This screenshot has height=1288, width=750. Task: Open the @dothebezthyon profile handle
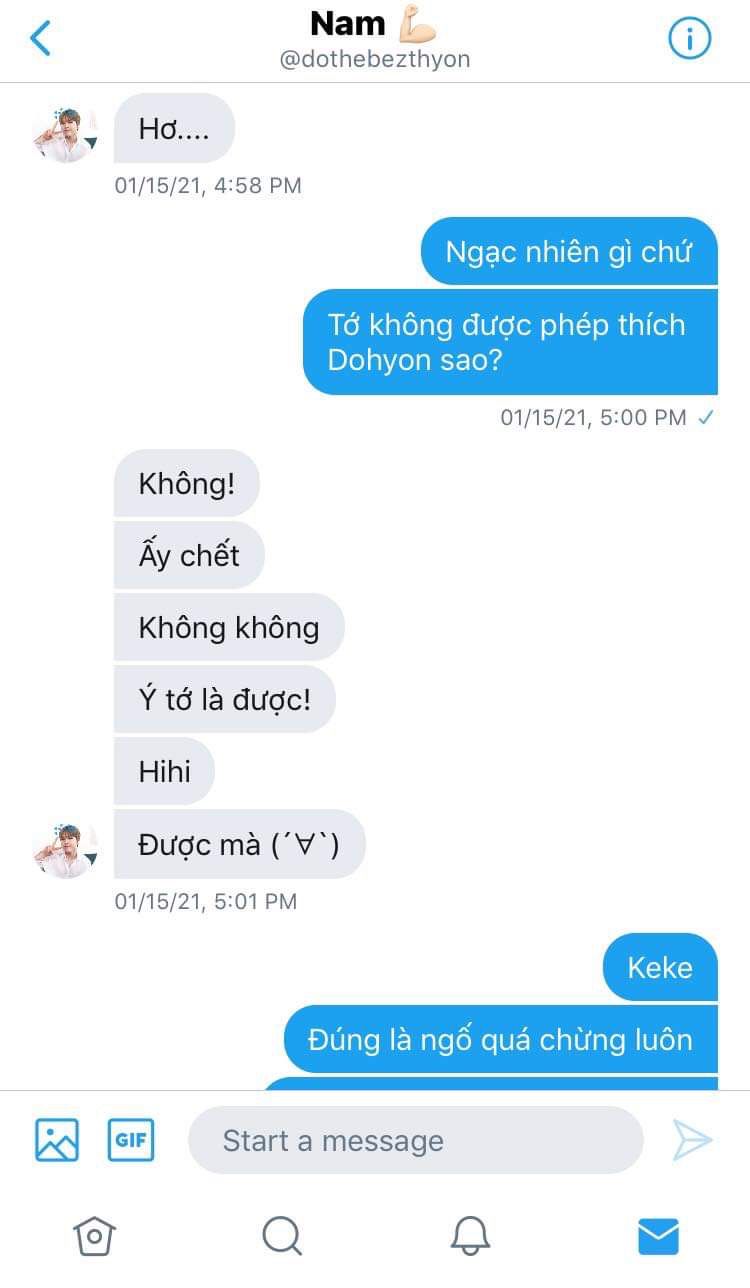pos(375,60)
